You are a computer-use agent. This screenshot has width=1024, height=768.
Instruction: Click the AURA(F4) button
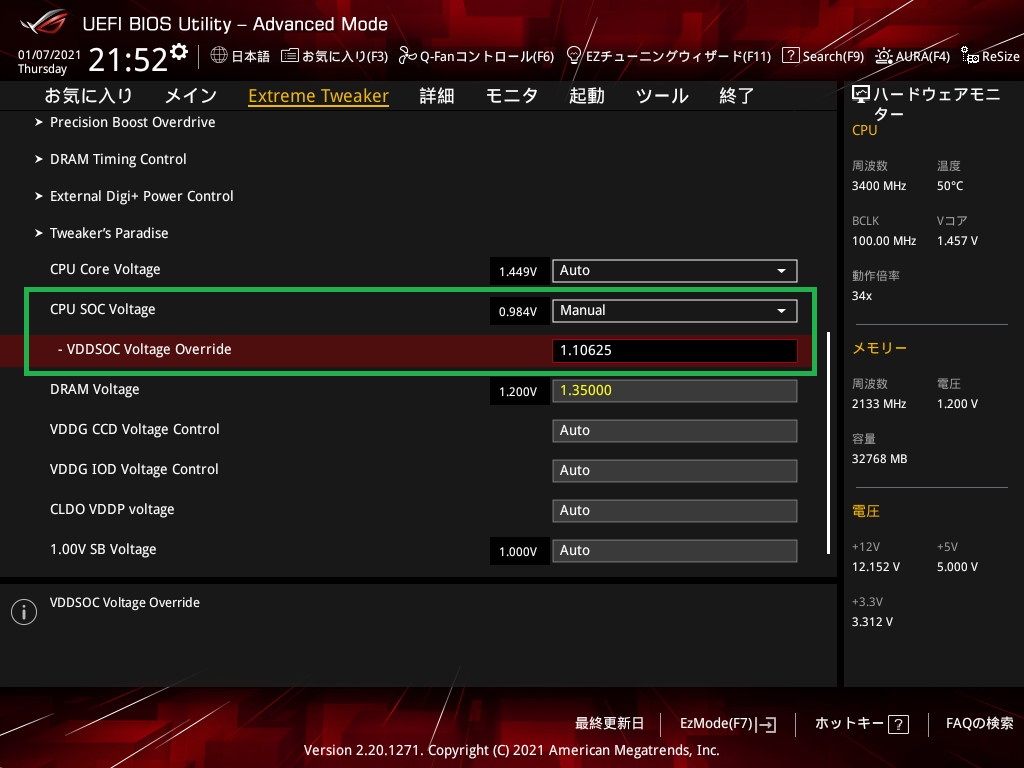(912, 56)
